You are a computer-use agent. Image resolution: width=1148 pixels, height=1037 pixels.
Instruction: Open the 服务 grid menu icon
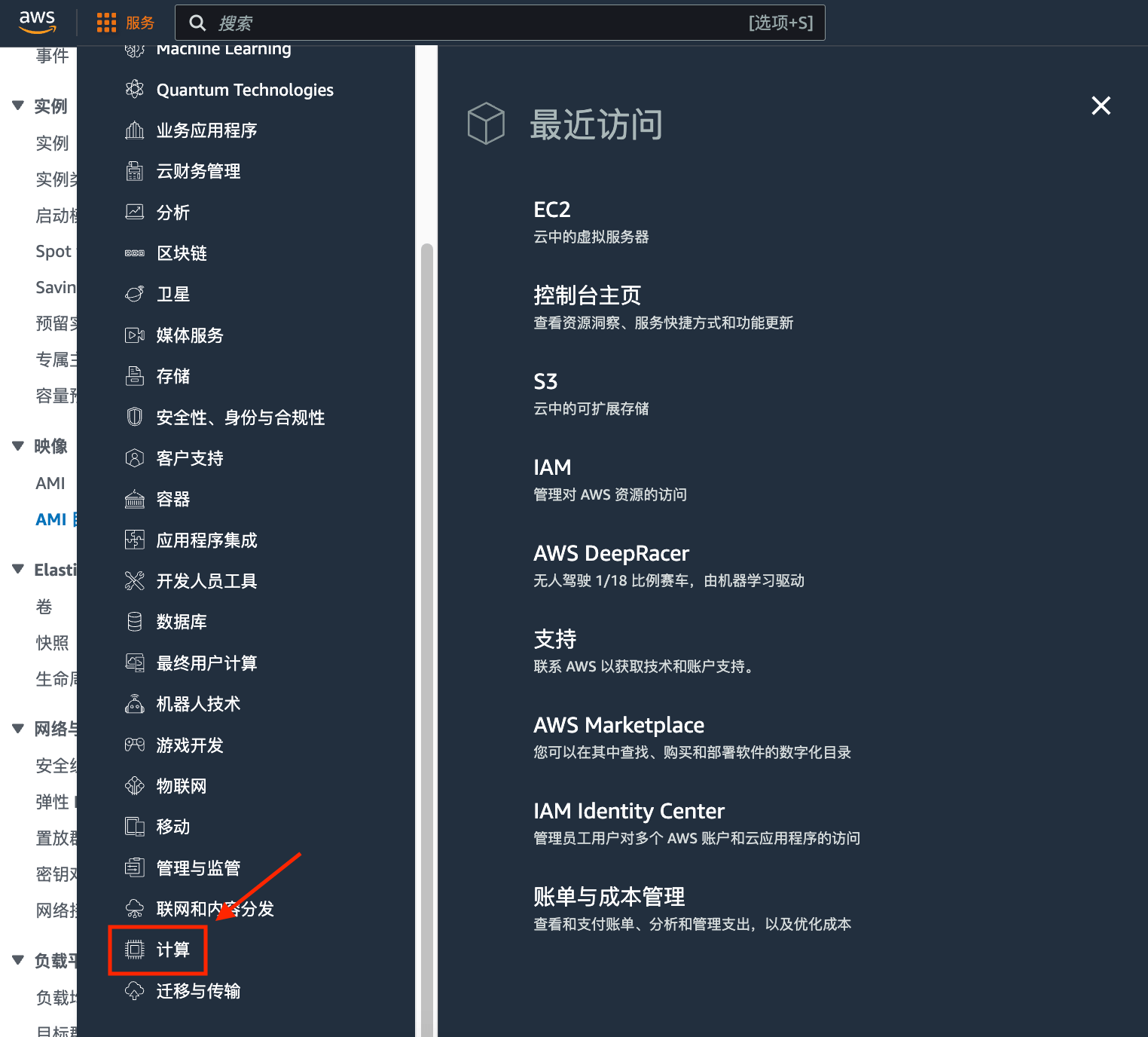[106, 23]
